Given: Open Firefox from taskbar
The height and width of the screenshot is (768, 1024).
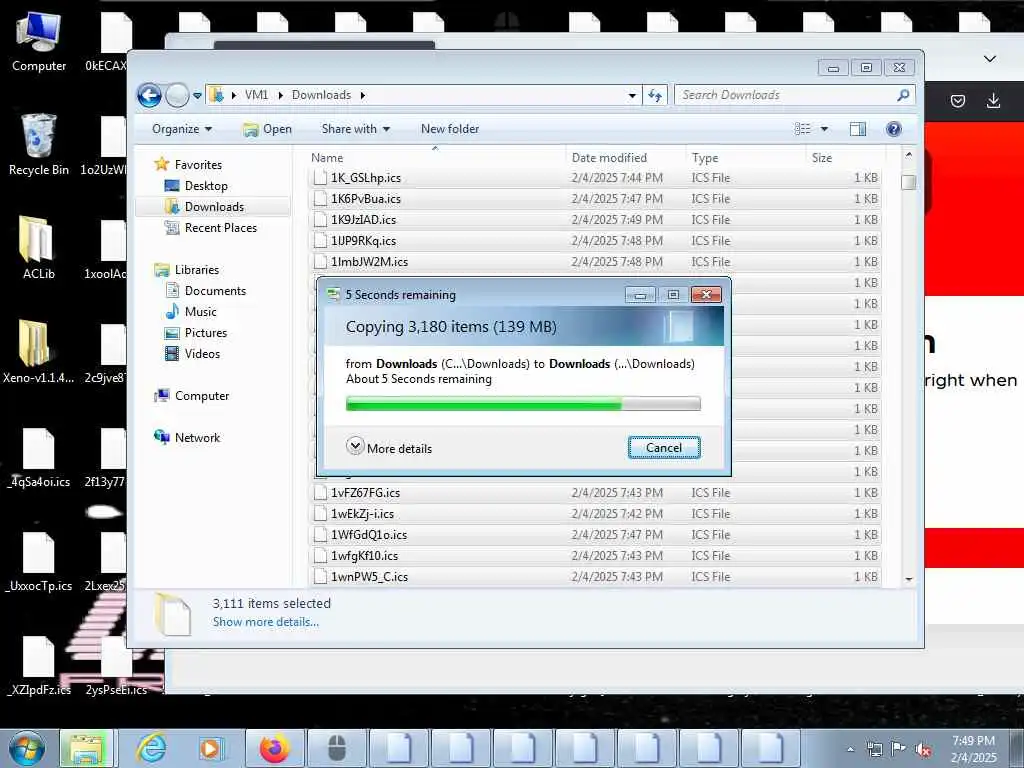Looking at the screenshot, I should click(x=274, y=748).
